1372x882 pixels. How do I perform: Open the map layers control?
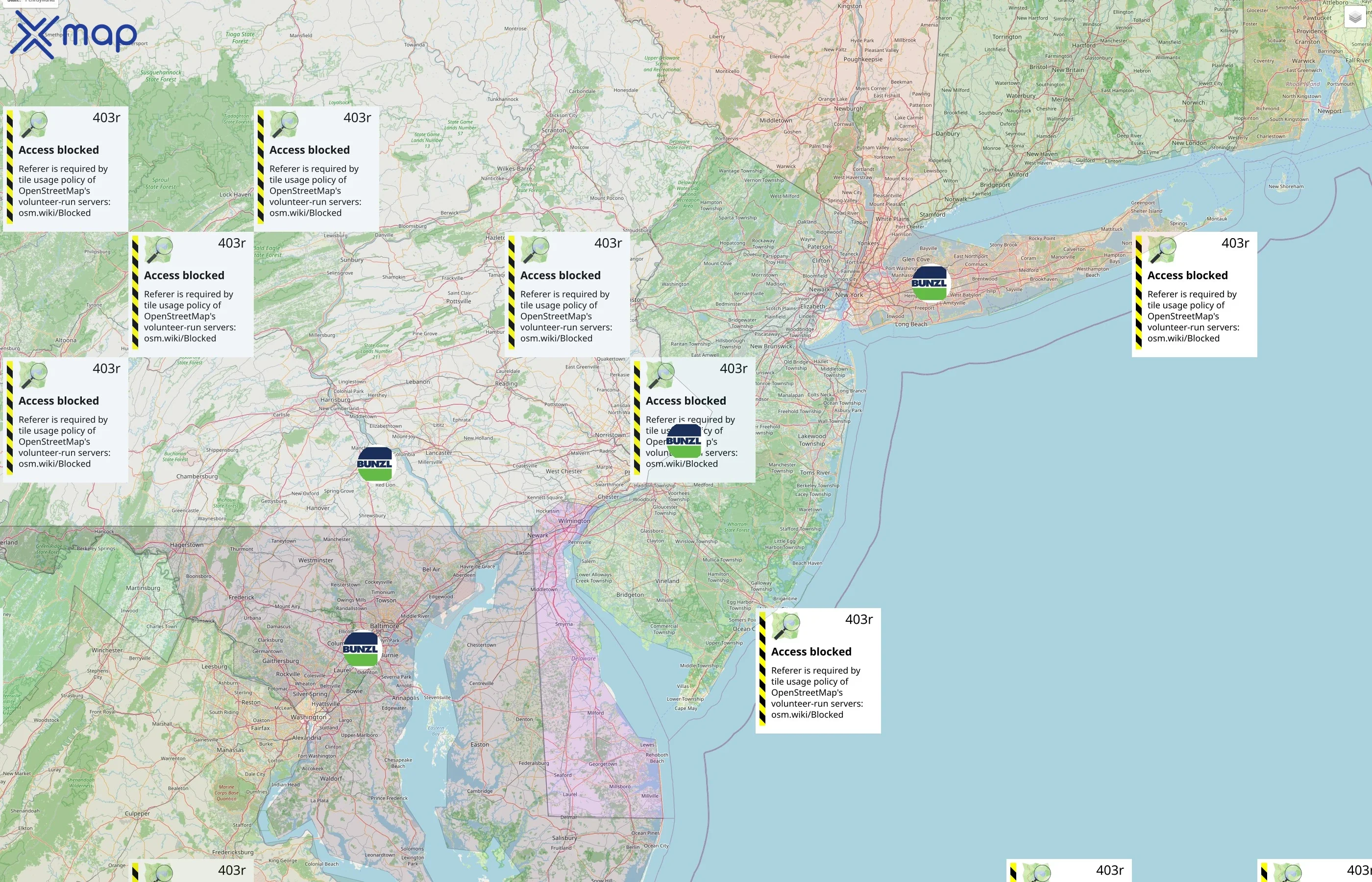point(1355,18)
